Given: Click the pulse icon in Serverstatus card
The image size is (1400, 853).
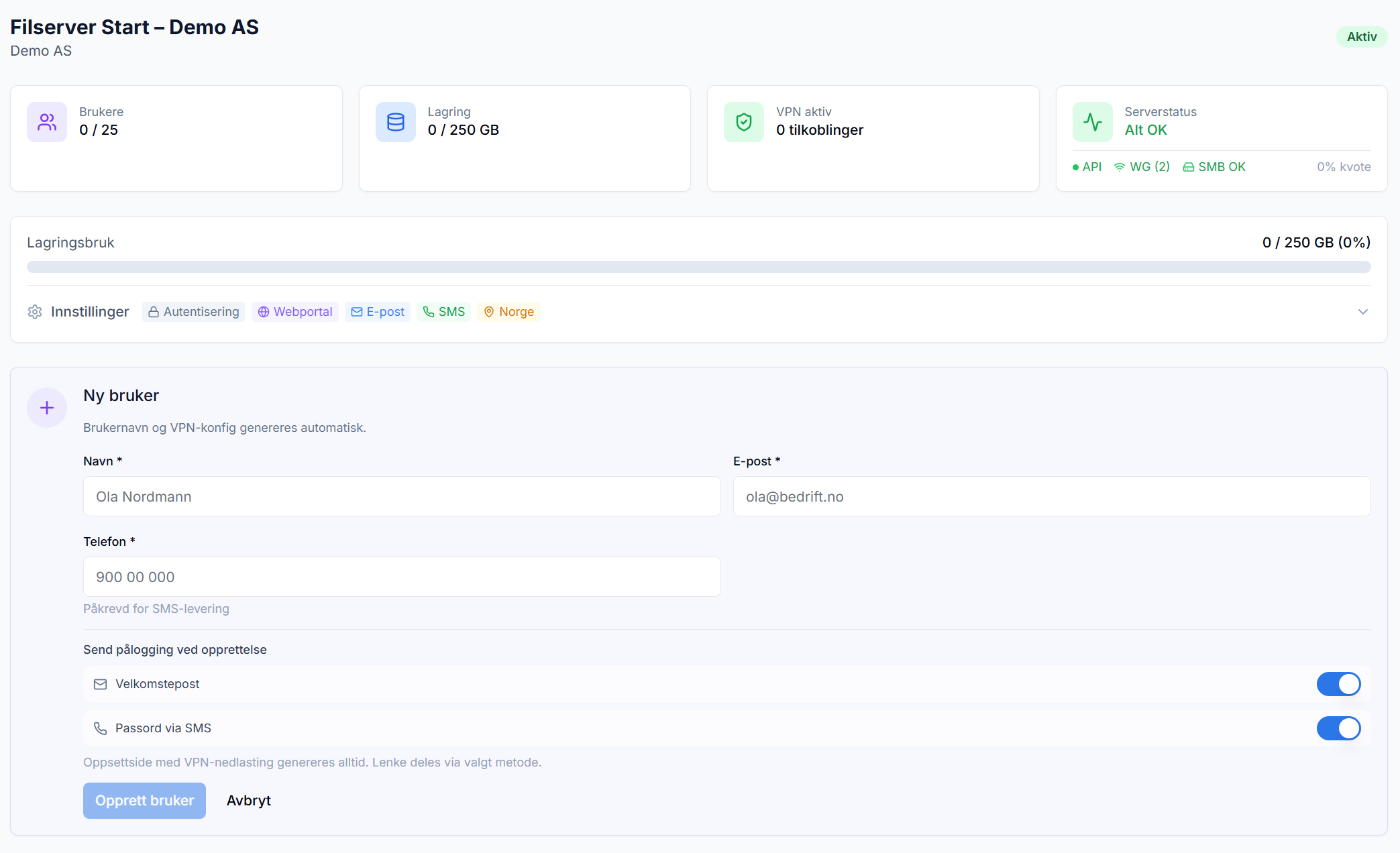Looking at the screenshot, I should click(1093, 122).
